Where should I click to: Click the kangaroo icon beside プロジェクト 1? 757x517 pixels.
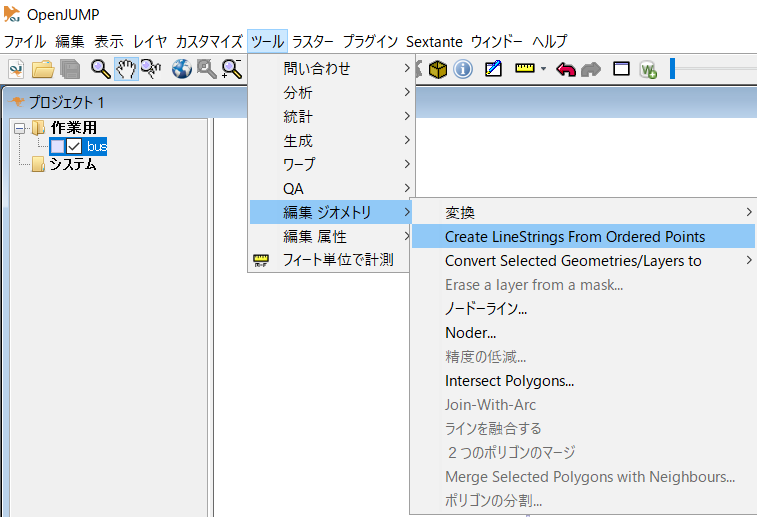tap(18, 102)
